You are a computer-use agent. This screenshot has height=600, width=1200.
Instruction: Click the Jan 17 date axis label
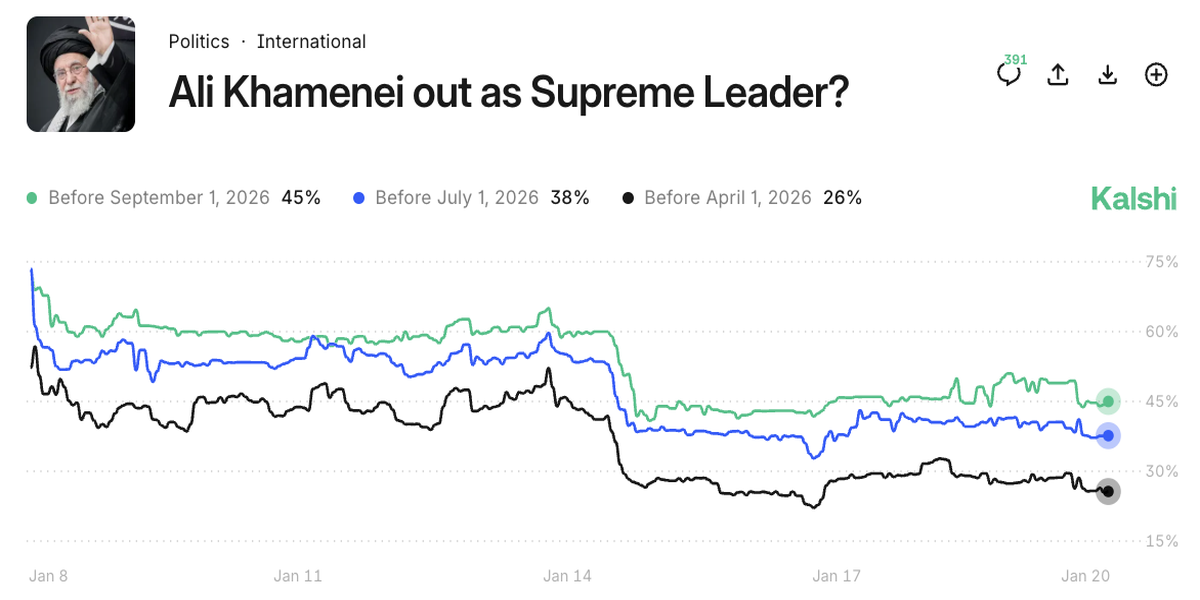click(x=836, y=576)
